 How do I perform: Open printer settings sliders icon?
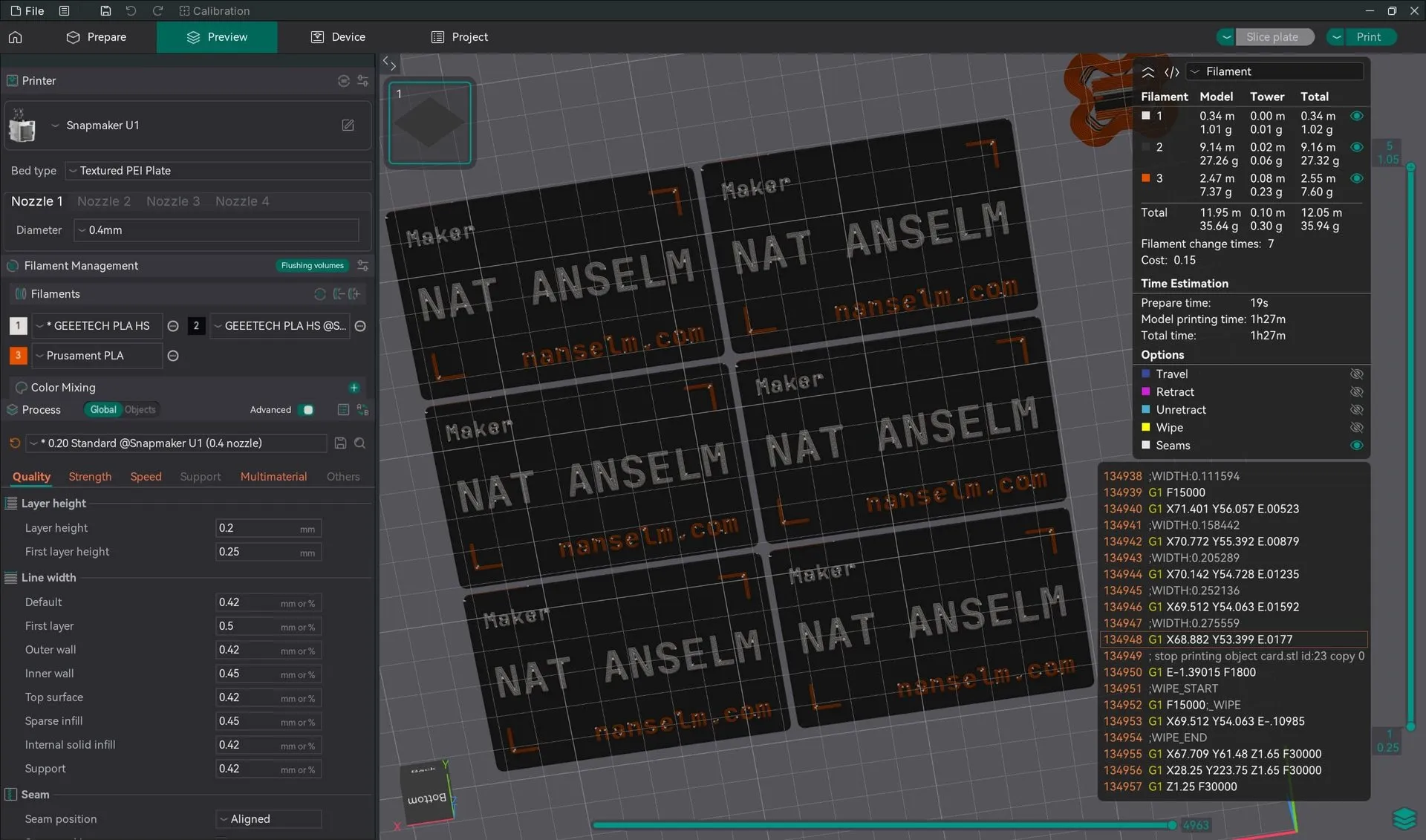[x=363, y=81]
